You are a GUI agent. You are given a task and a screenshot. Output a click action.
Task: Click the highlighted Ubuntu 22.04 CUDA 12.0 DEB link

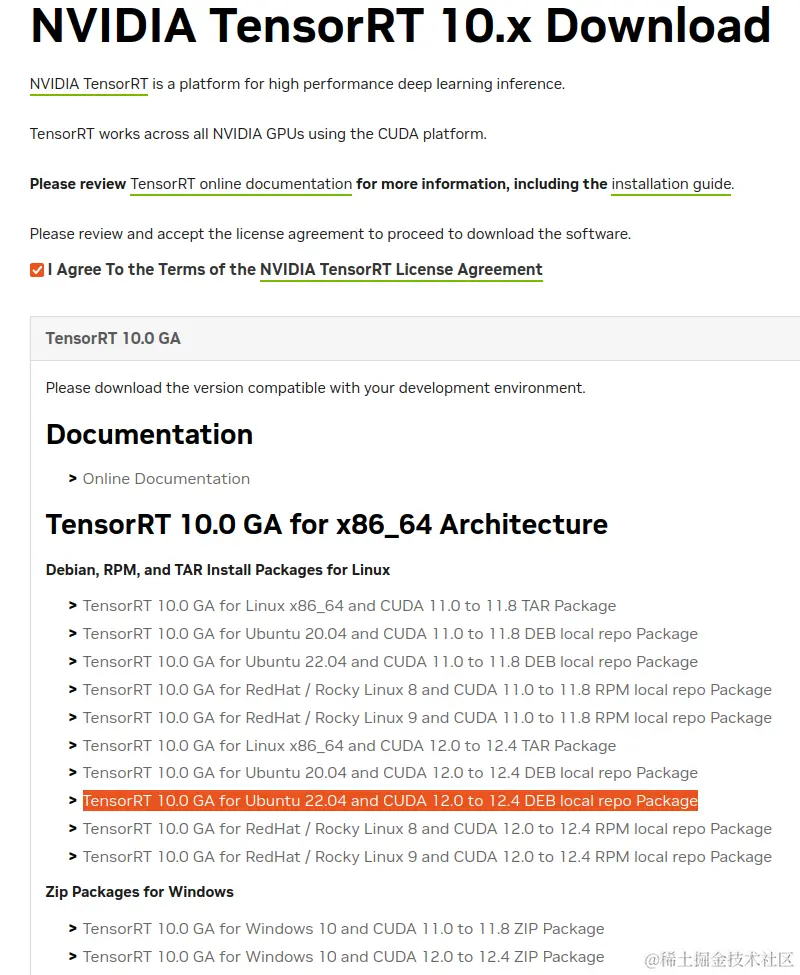(x=390, y=800)
